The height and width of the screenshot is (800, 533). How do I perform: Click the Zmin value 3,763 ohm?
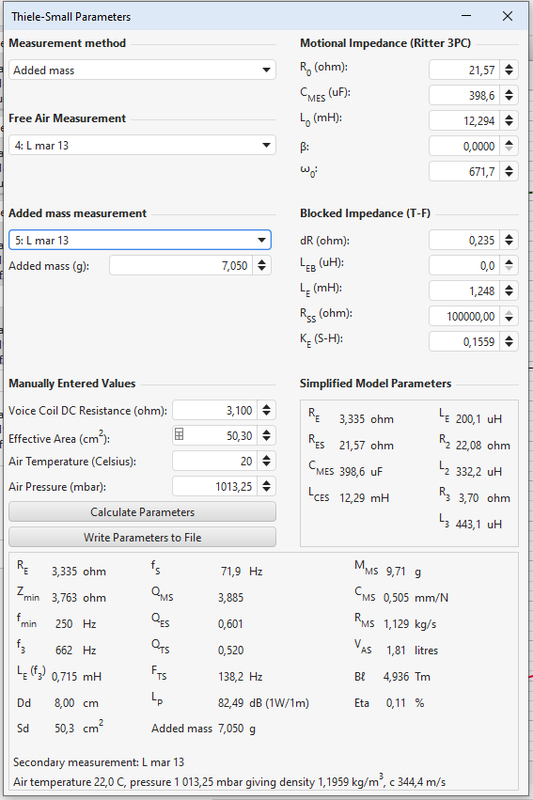79,597
